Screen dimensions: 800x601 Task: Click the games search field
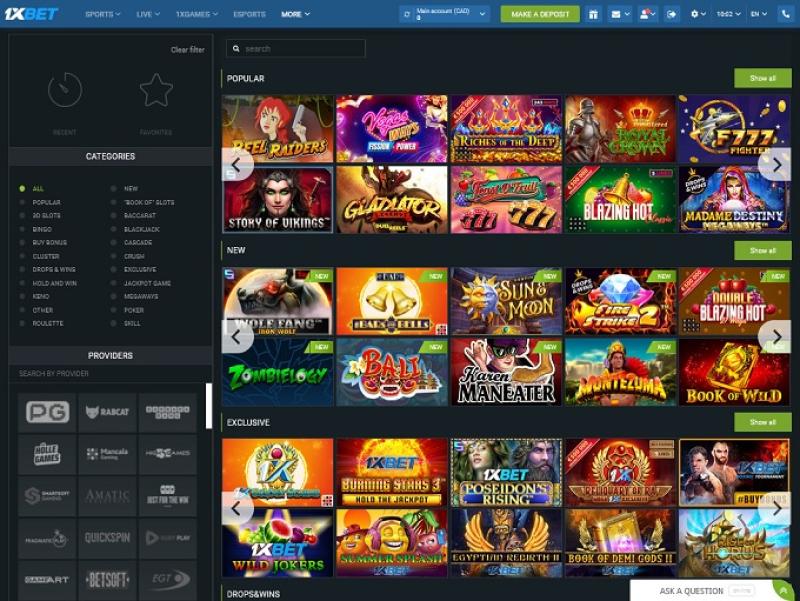pos(295,48)
